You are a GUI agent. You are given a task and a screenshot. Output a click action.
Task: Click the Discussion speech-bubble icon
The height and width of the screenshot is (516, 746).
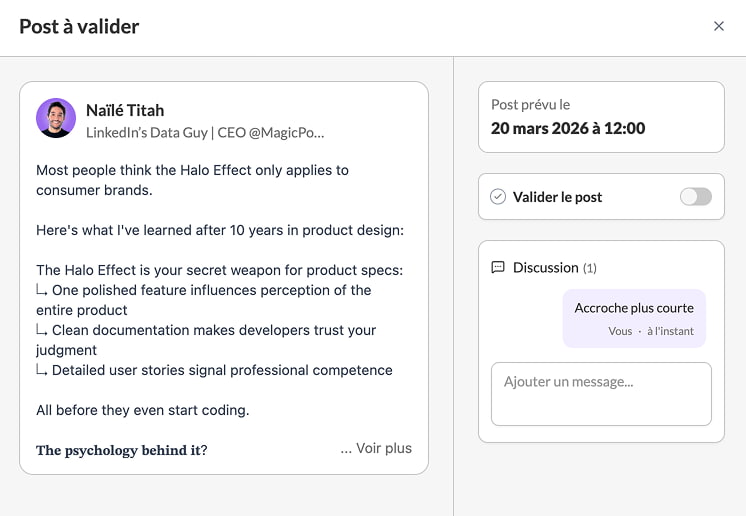tap(498, 268)
